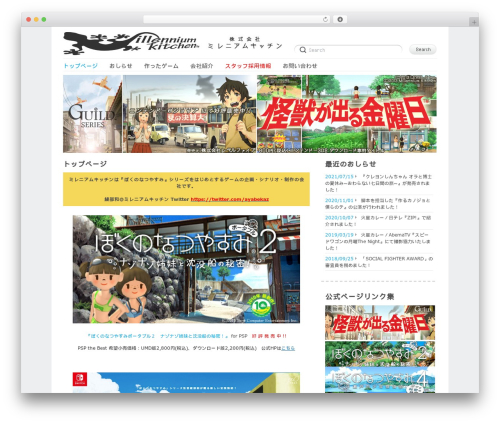Screen dimensions: 500x423
Task: Focus the browser address bar
Action: [237, 19]
